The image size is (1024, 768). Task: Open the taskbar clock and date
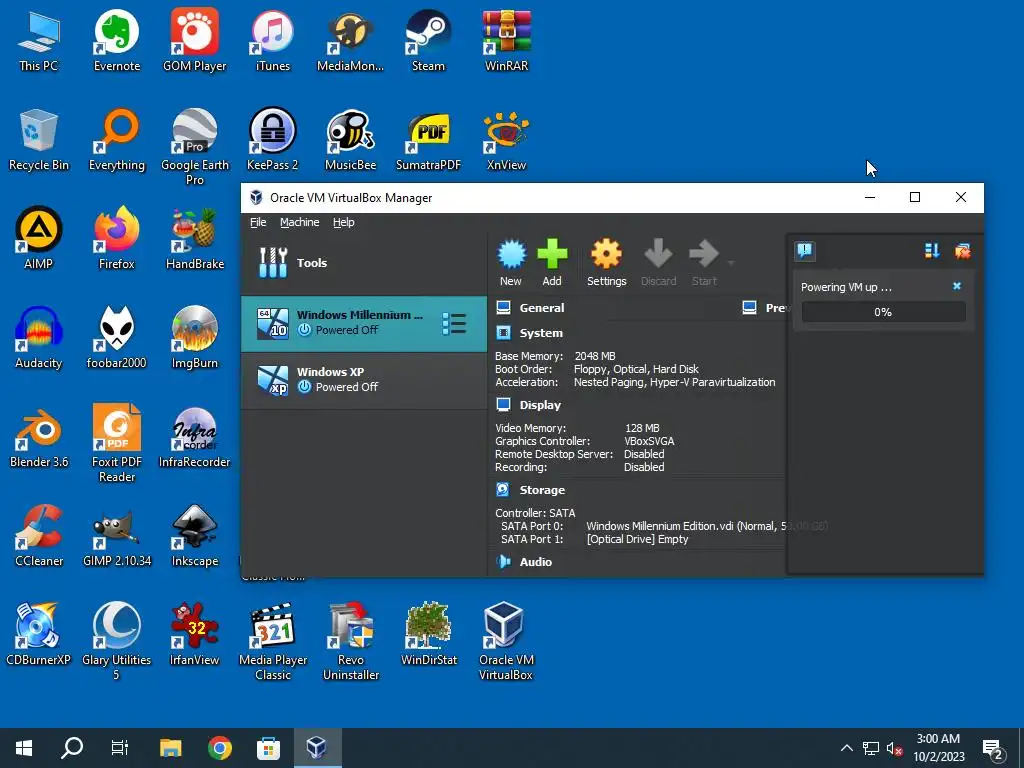tap(938, 748)
